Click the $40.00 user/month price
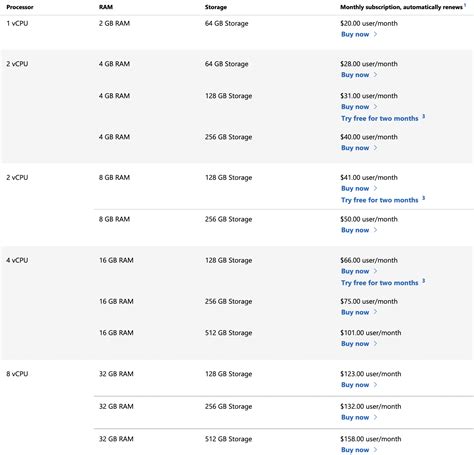The height and width of the screenshot is (455, 474). coord(369,137)
